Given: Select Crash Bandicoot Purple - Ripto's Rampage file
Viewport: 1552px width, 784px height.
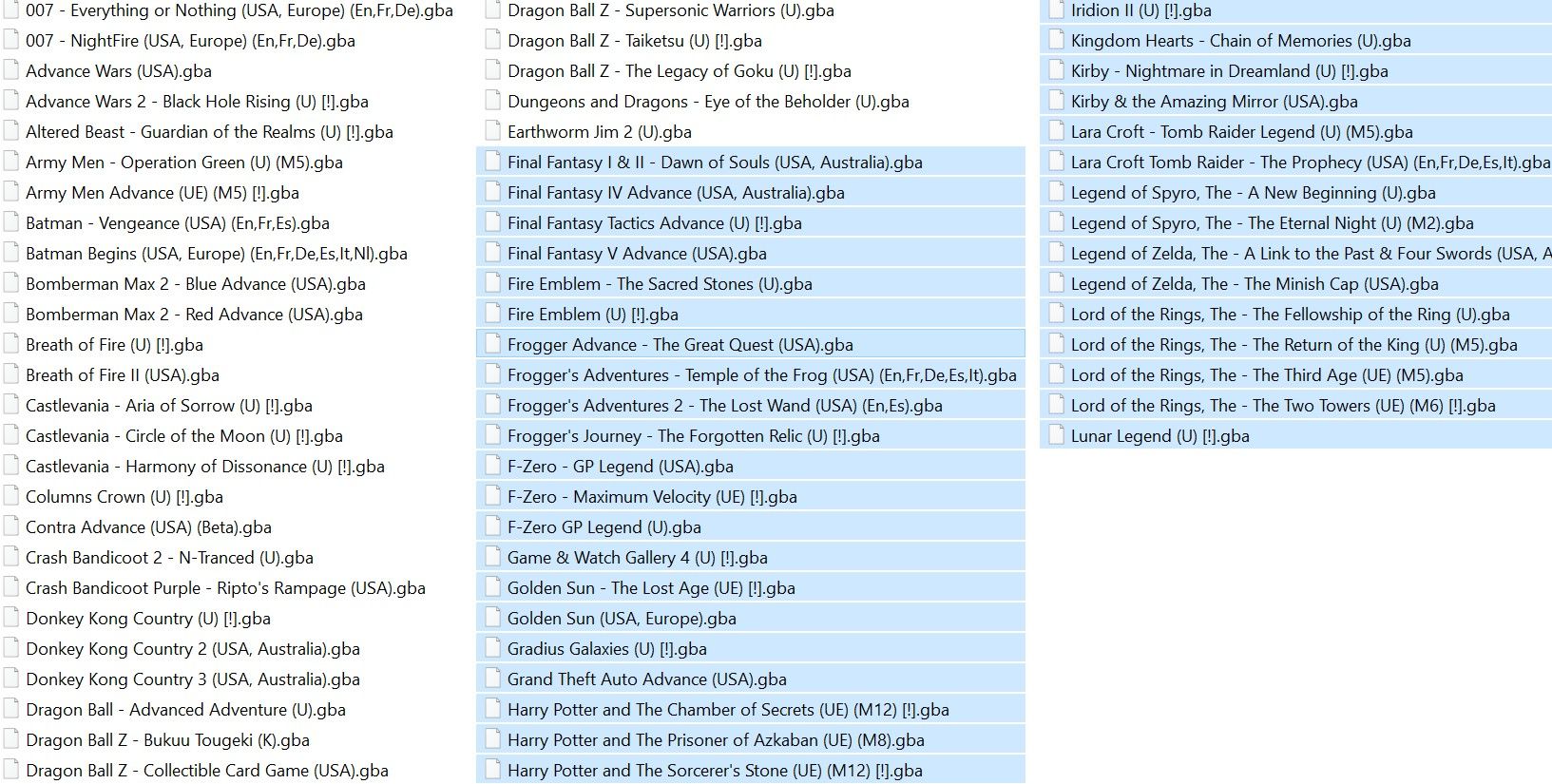Looking at the screenshot, I should click(x=225, y=588).
